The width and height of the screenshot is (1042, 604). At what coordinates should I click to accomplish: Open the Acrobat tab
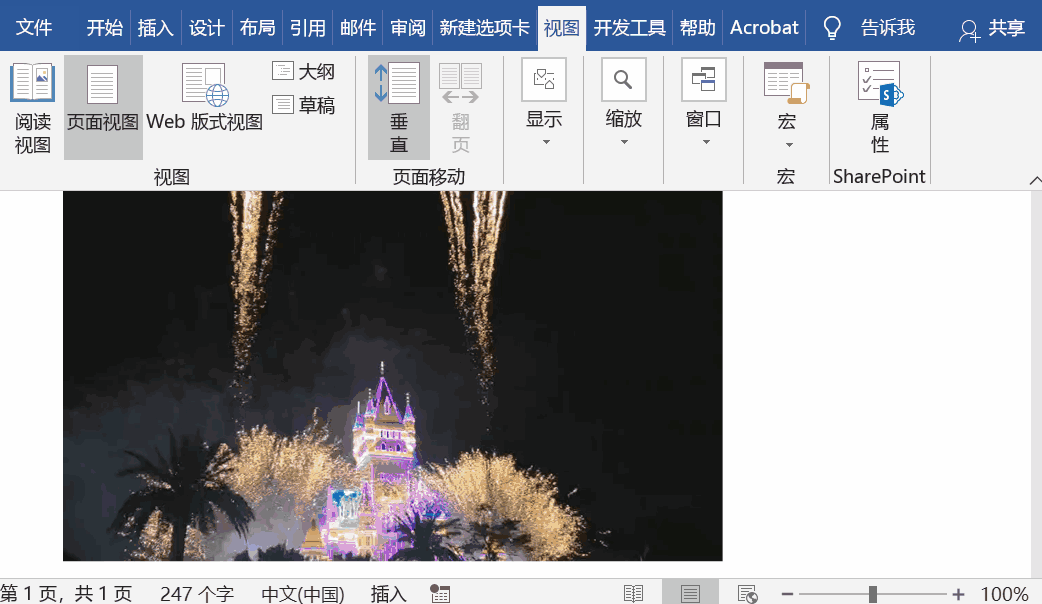pos(764,28)
